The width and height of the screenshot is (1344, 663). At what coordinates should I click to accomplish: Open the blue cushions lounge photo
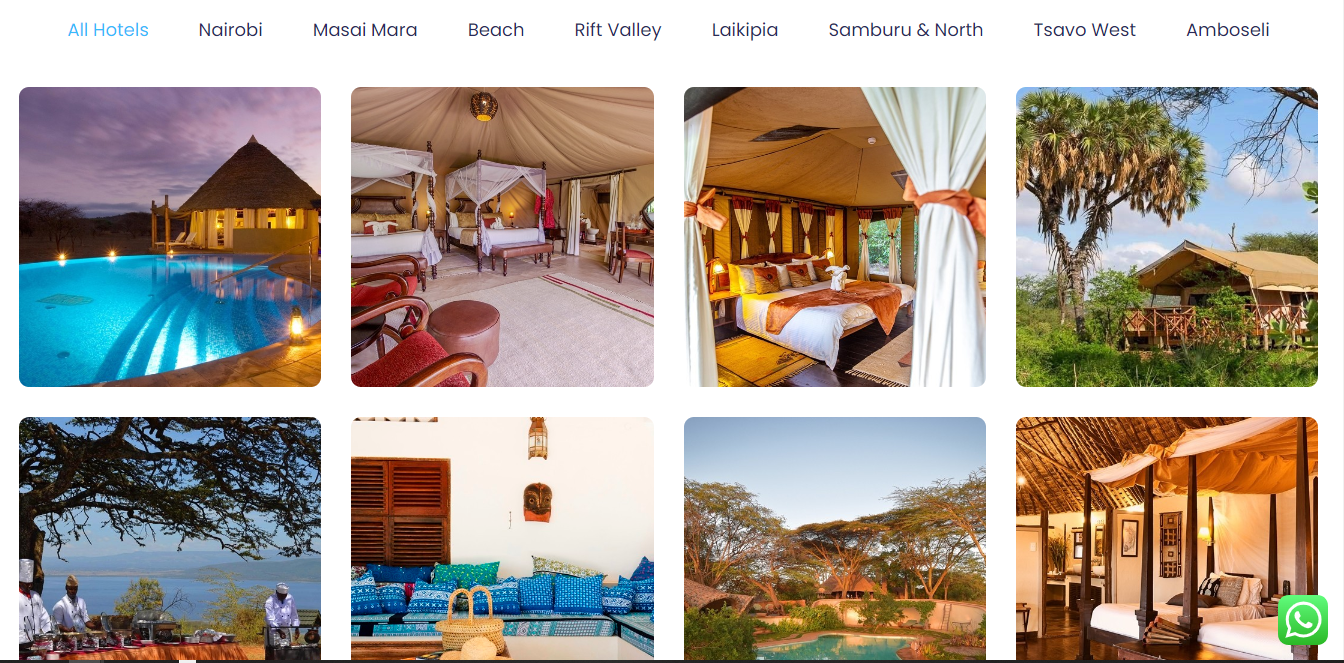[x=502, y=539]
